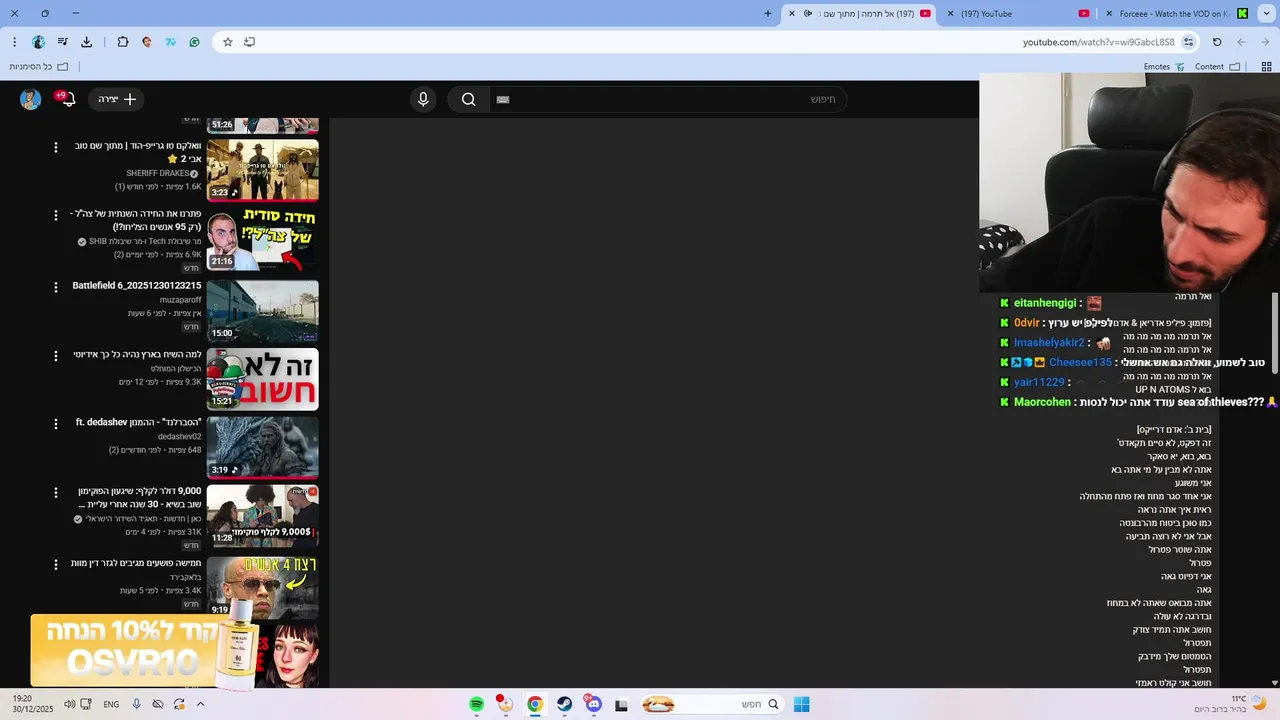Viewport: 1280px width, 720px height.
Task: Open the Chrome three-dot menu
Action: click(x=14, y=42)
